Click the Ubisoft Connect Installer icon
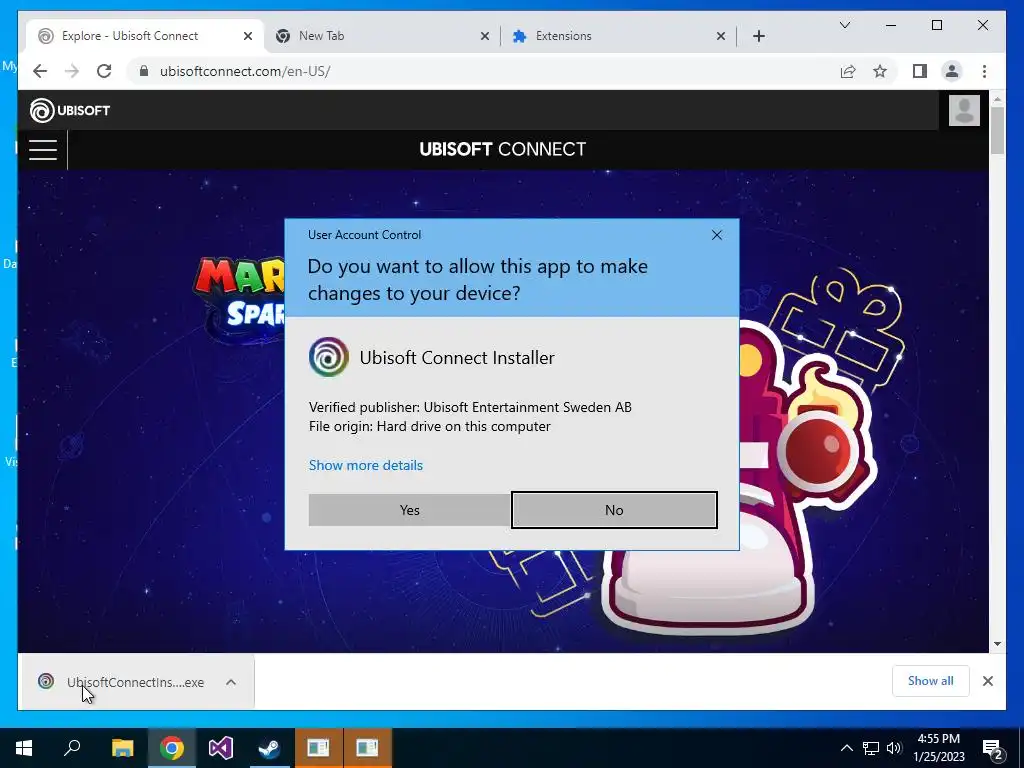1024x768 pixels. (x=328, y=357)
